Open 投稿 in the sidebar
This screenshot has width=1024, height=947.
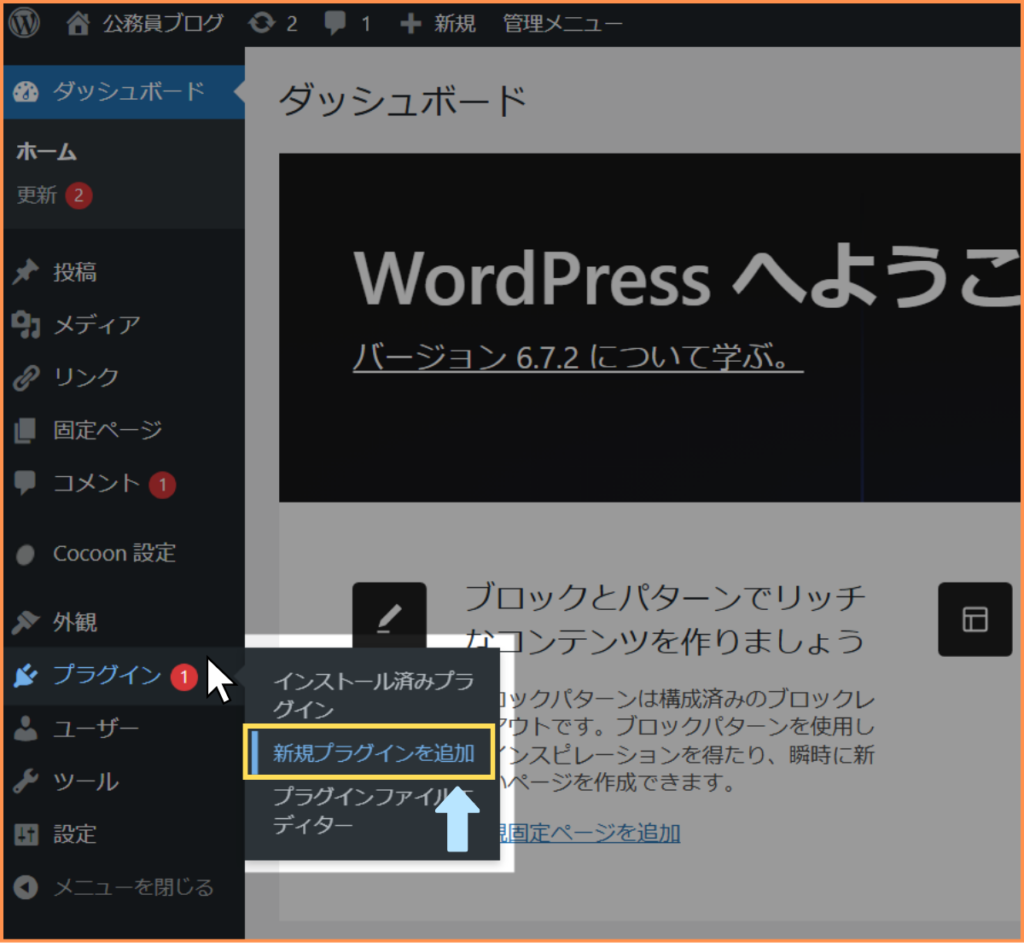pyautogui.click(x=75, y=272)
